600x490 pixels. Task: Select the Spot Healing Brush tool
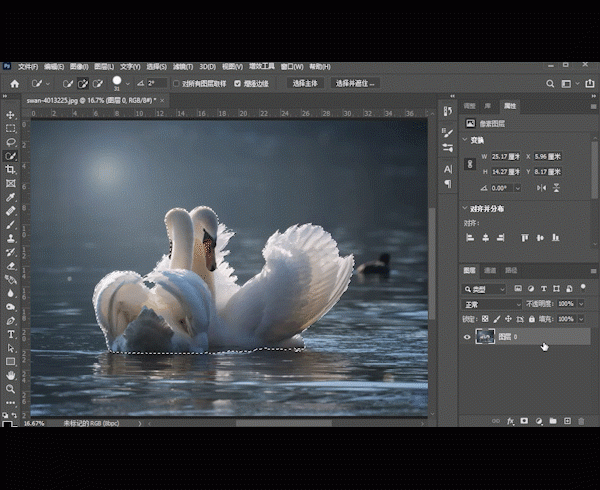[x=11, y=211]
